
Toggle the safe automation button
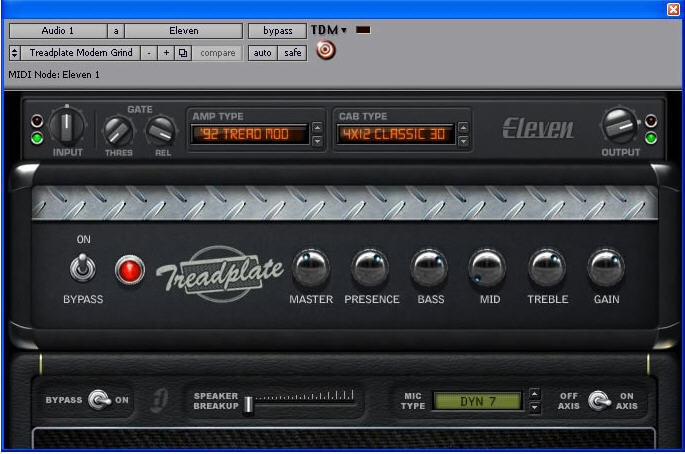(293, 53)
